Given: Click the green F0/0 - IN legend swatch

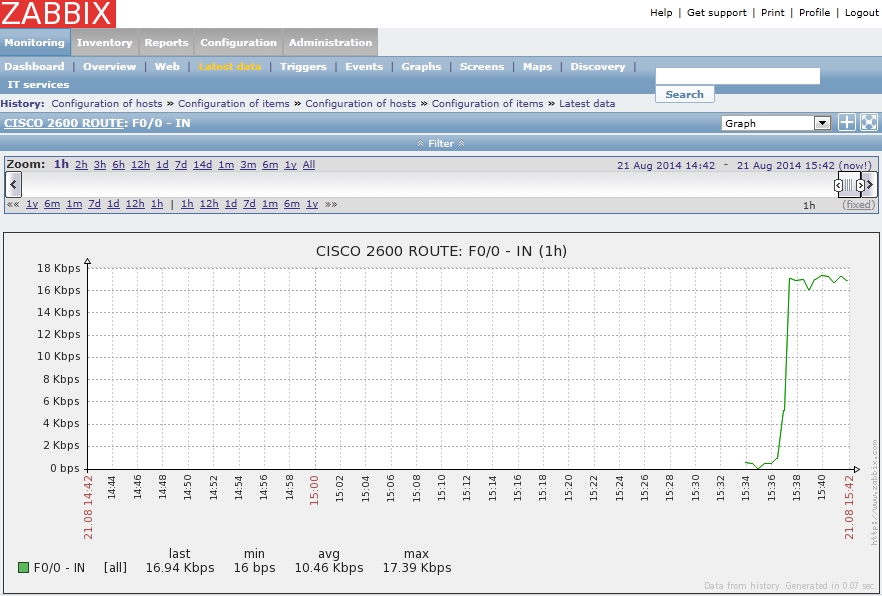Looking at the screenshot, I should coord(23,567).
